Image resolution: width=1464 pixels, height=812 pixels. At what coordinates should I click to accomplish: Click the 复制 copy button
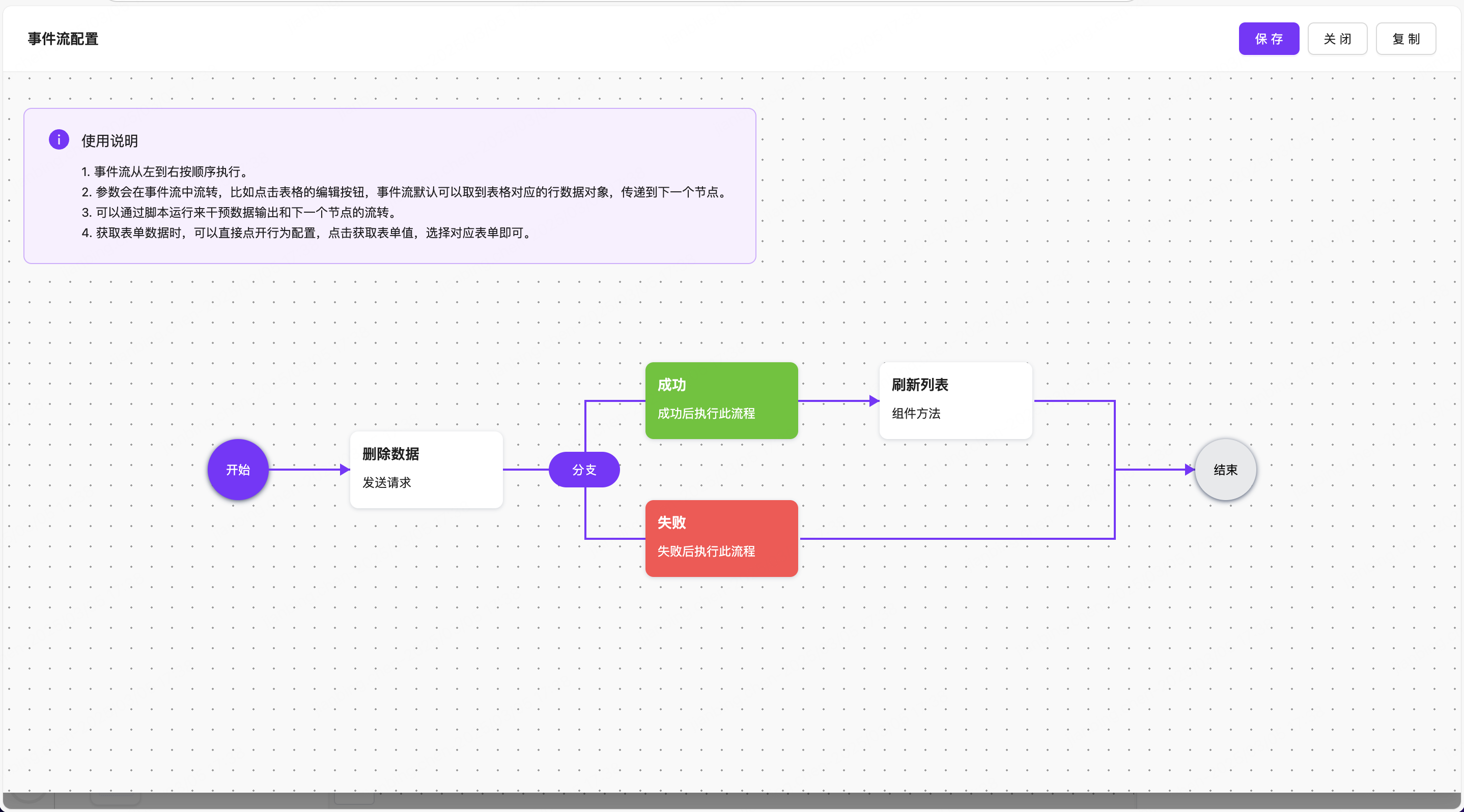click(x=1406, y=39)
